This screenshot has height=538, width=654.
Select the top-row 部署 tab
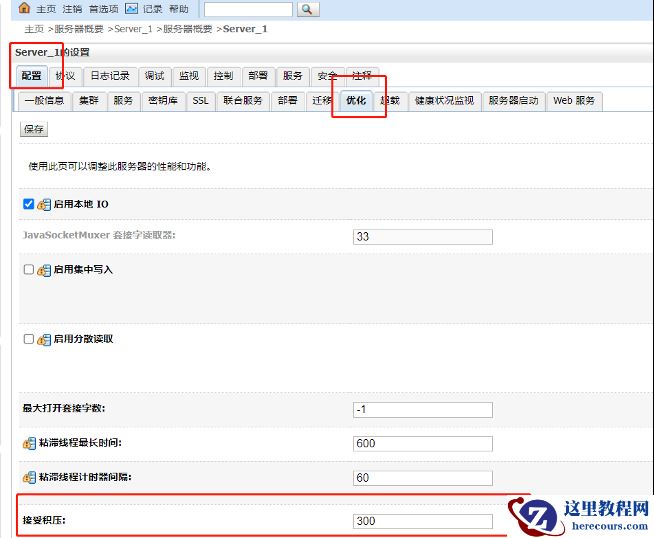(258, 76)
